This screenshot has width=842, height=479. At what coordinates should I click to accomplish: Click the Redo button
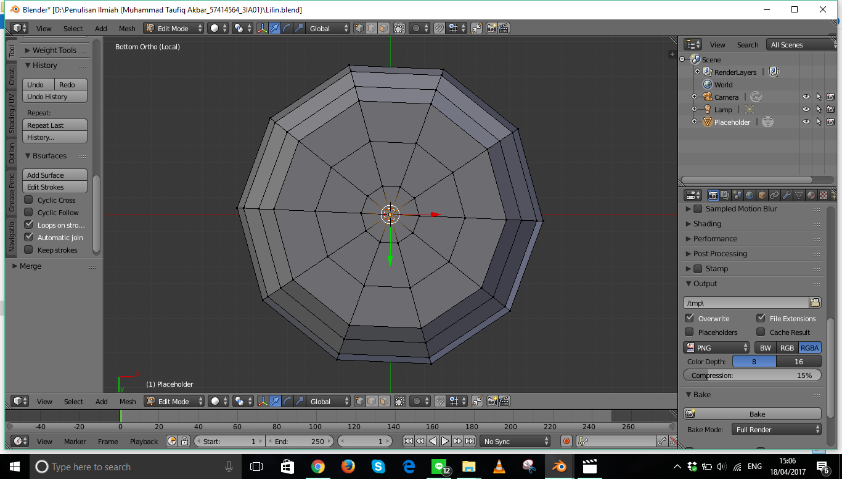[71, 84]
